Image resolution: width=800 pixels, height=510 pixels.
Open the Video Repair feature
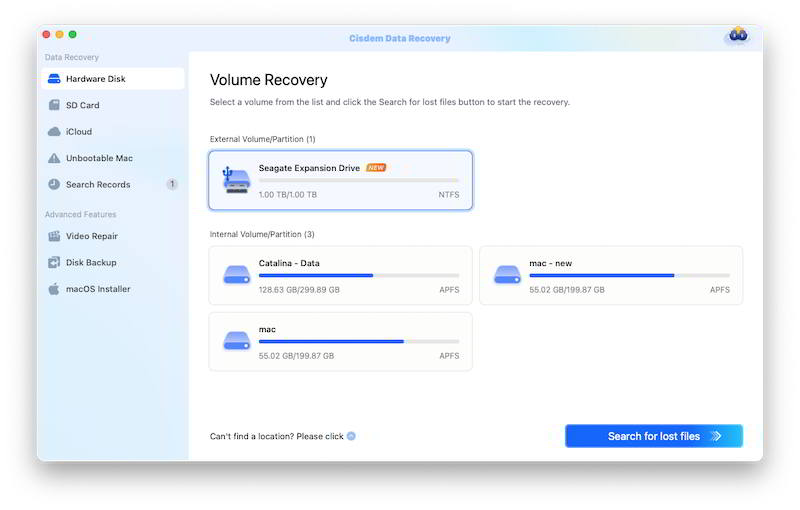[x=113, y=236]
